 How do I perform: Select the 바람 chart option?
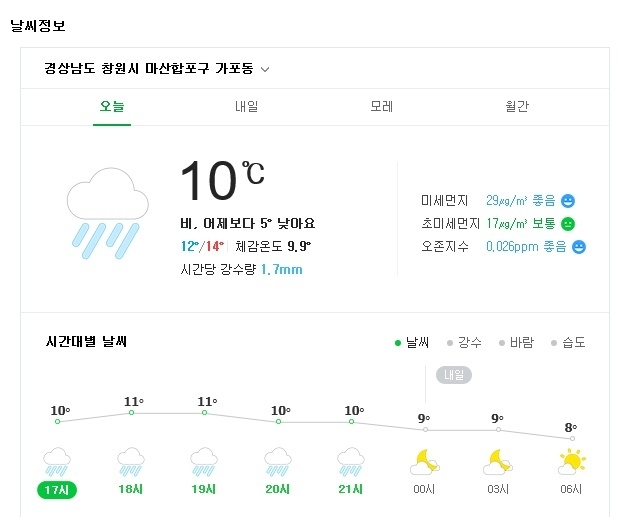(516, 343)
